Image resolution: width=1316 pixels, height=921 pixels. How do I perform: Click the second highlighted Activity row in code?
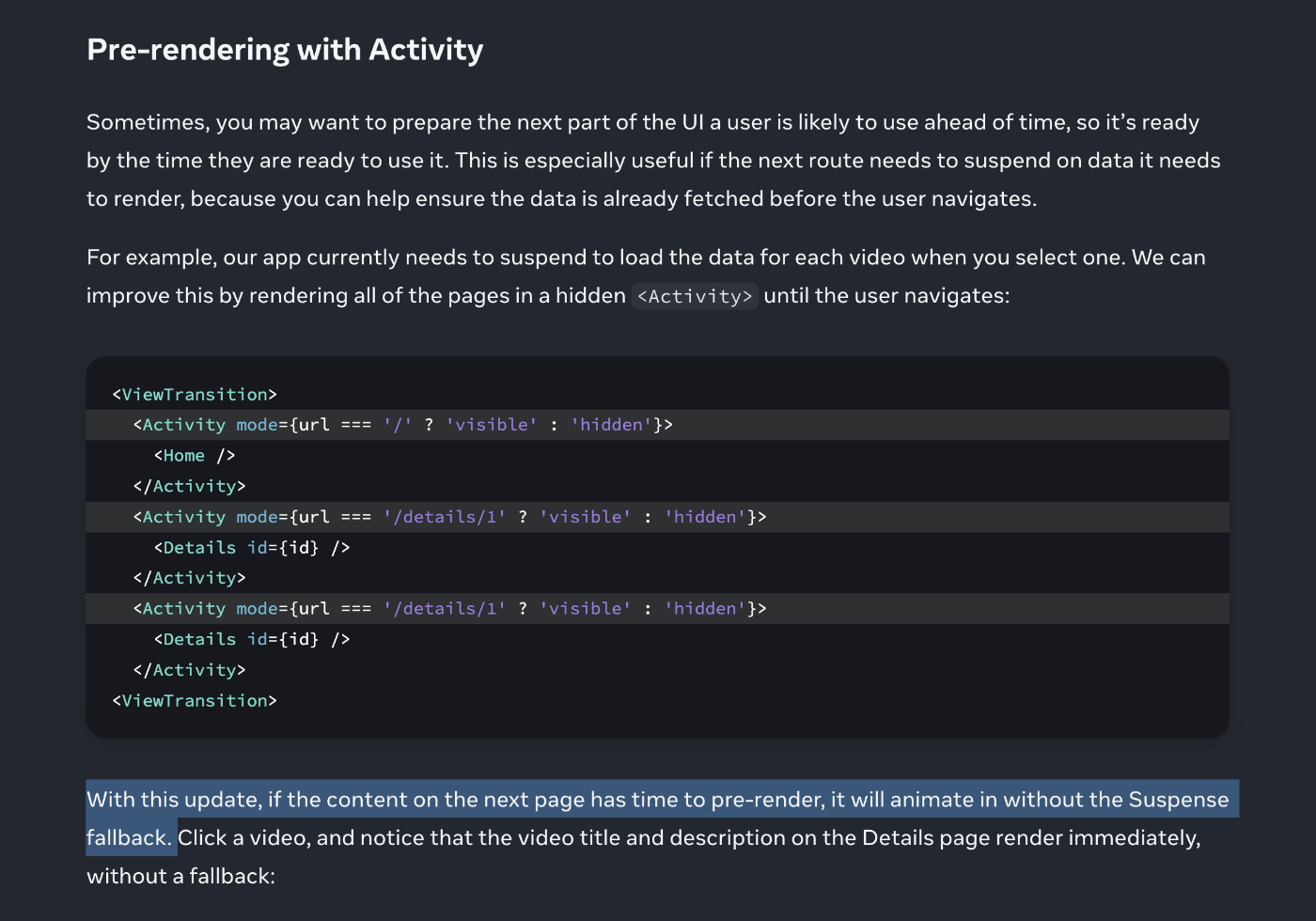(451, 516)
